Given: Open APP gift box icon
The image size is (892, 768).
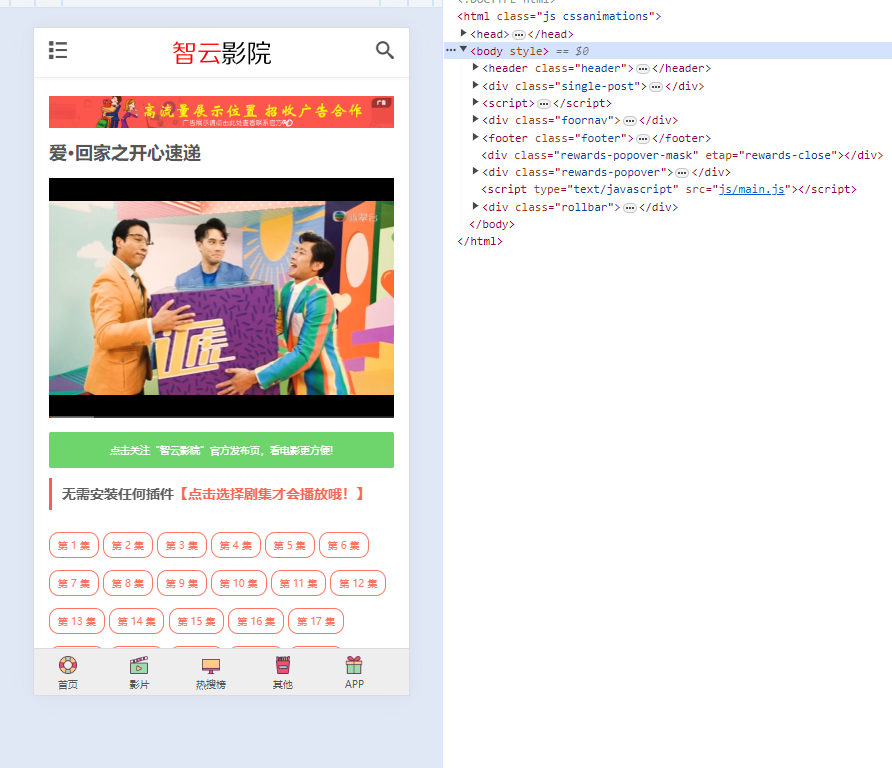Looking at the screenshot, I should [x=354, y=665].
